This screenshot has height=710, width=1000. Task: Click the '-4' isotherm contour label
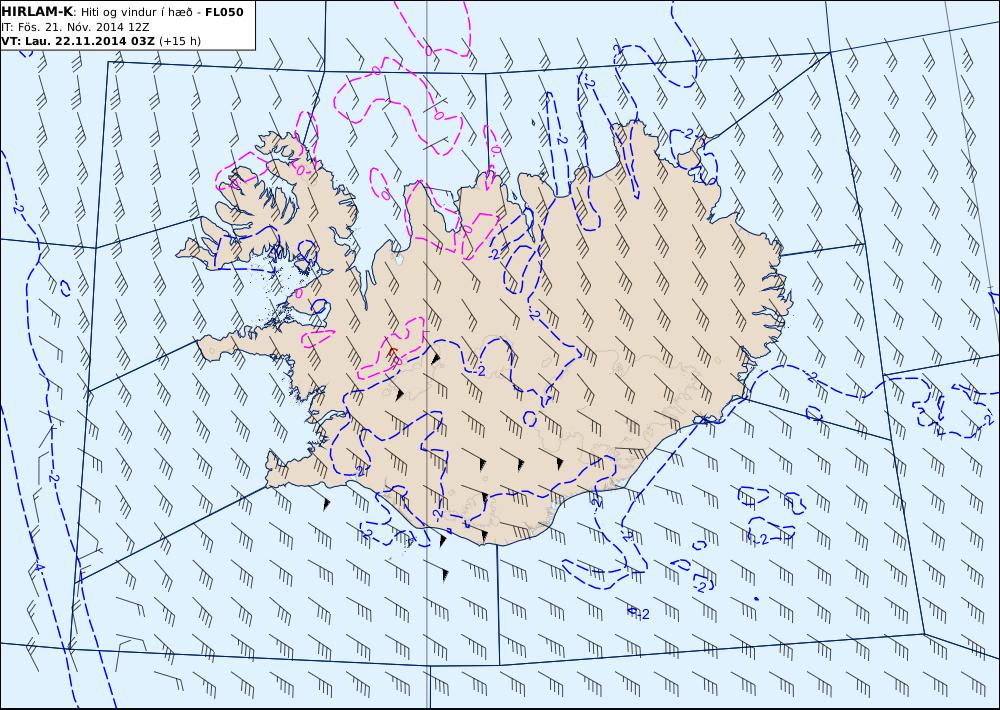(38, 567)
